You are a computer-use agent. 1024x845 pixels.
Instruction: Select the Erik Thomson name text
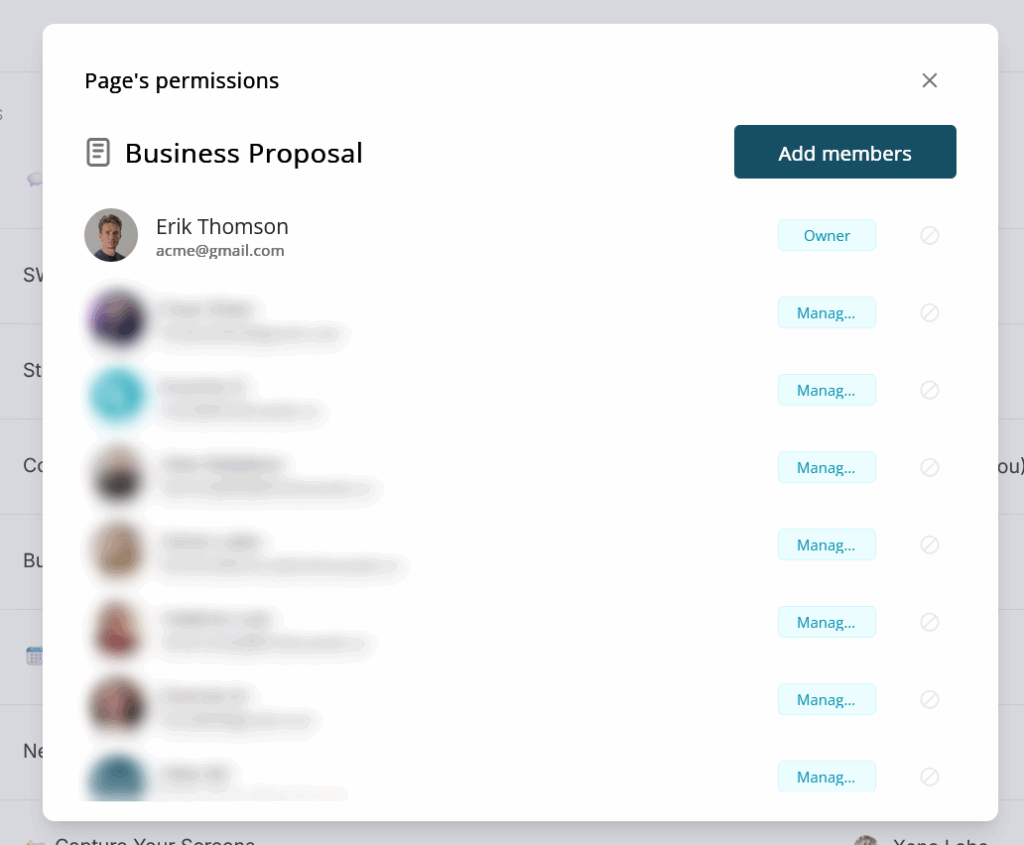[x=222, y=227]
